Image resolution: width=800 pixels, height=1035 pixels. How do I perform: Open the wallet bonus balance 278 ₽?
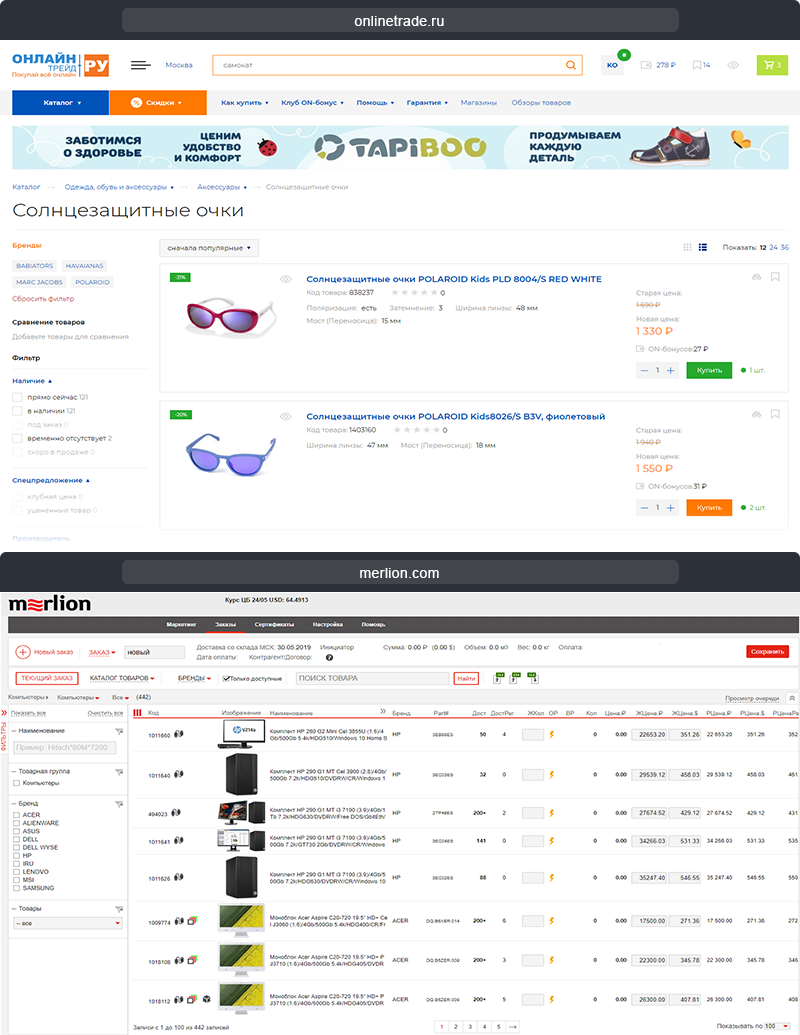pos(658,65)
